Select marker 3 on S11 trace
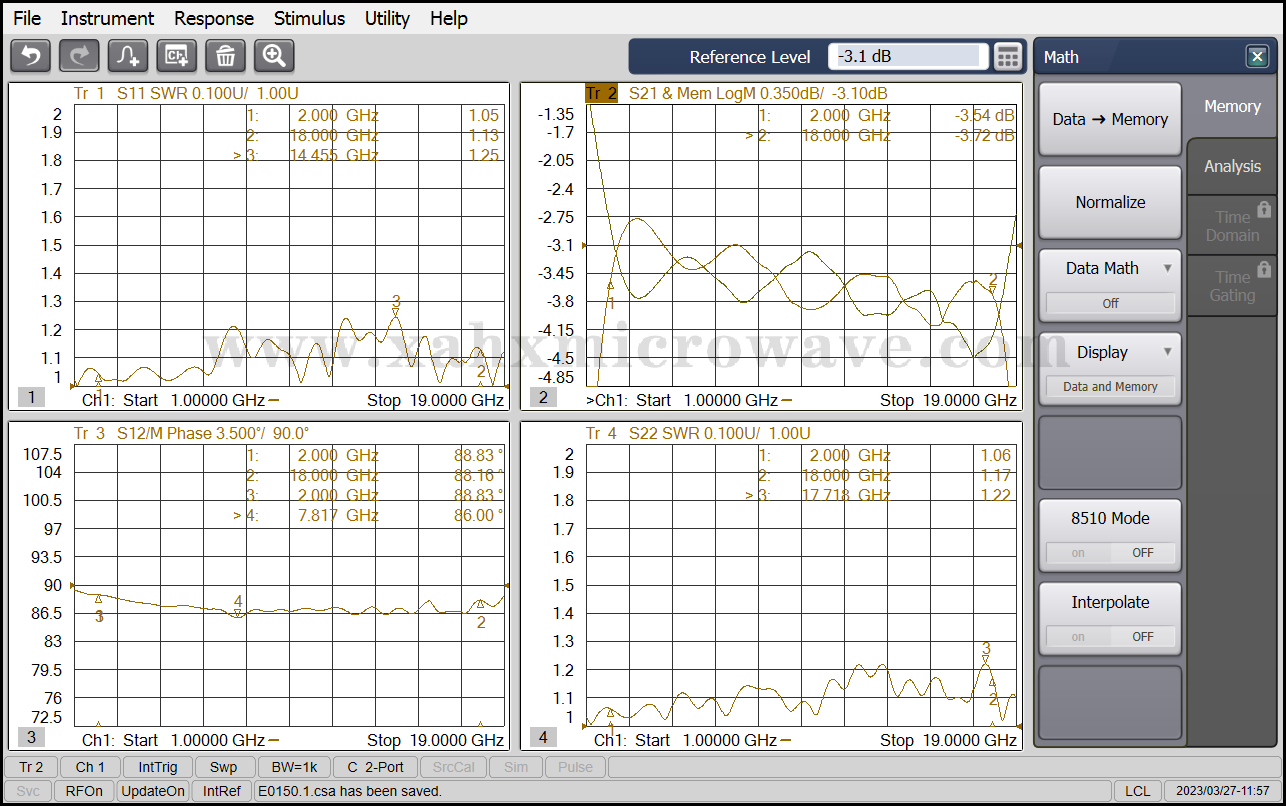 [x=396, y=305]
